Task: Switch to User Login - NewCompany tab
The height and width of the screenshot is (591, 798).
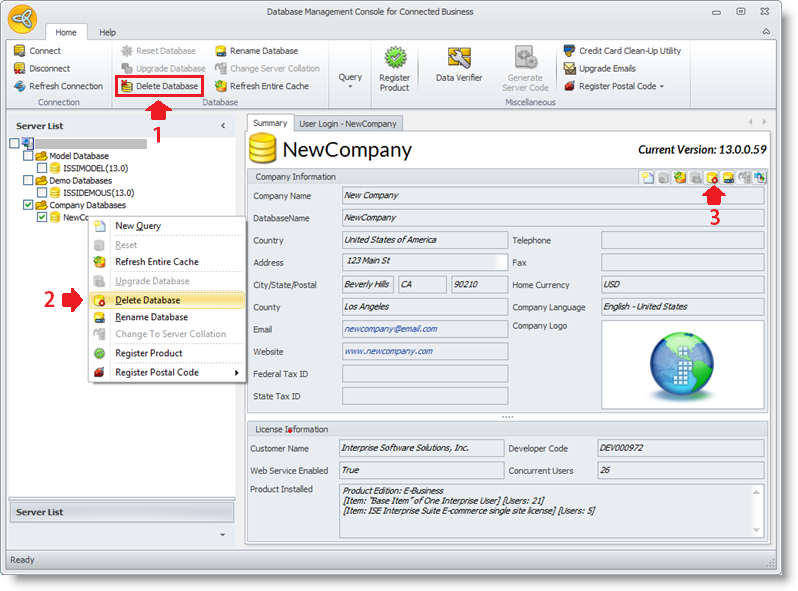Action: (348, 124)
